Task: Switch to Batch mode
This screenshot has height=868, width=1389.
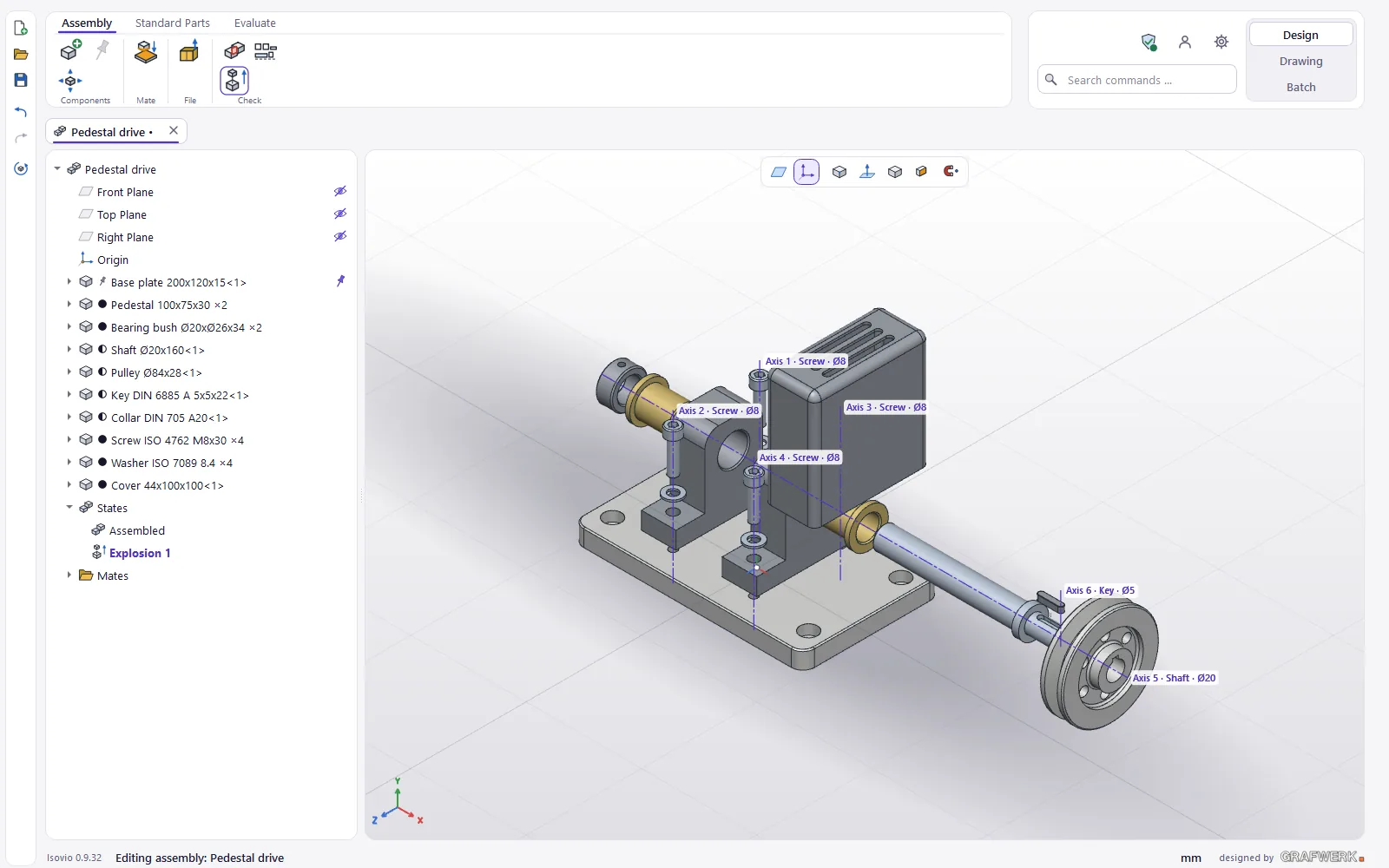Action: tap(1300, 87)
